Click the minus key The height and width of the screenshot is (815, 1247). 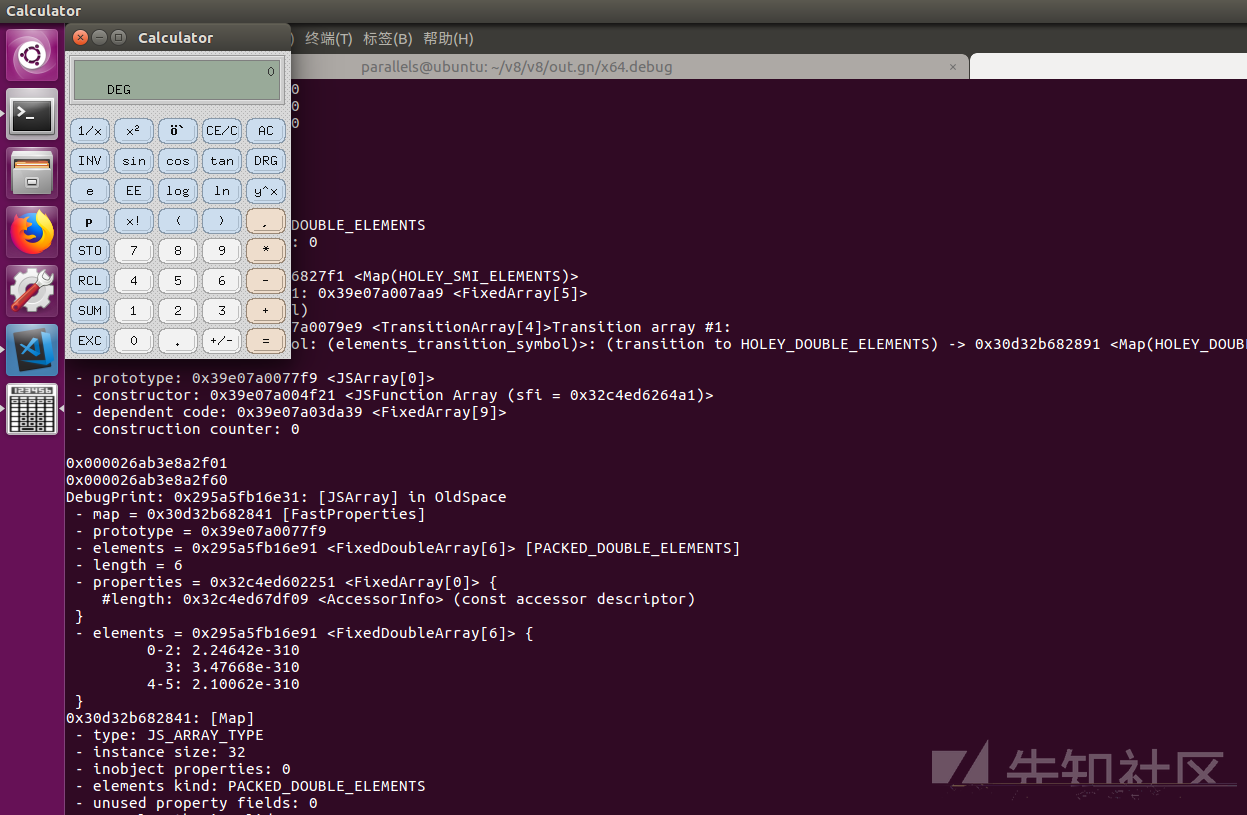click(x=266, y=281)
